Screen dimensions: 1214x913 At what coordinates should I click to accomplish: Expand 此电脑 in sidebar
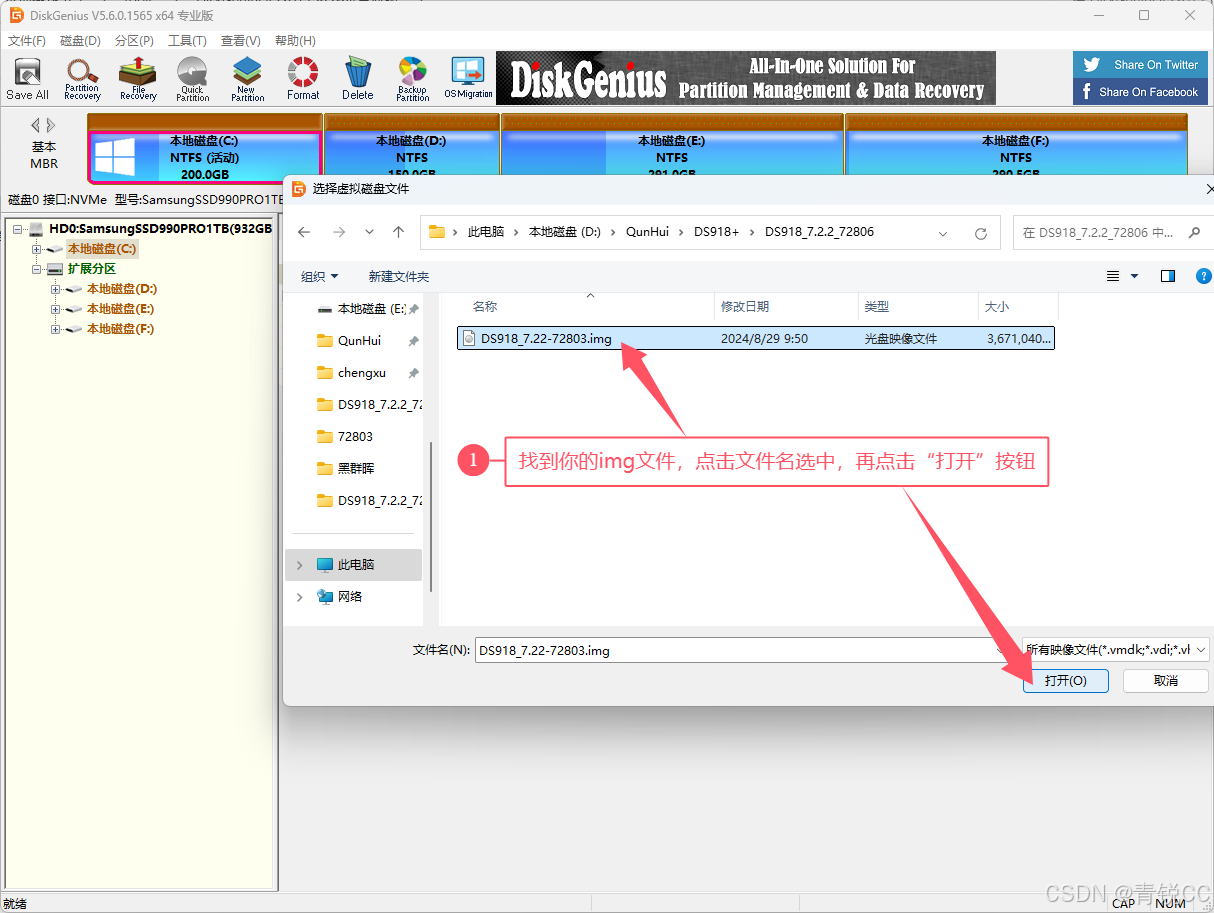[299, 565]
